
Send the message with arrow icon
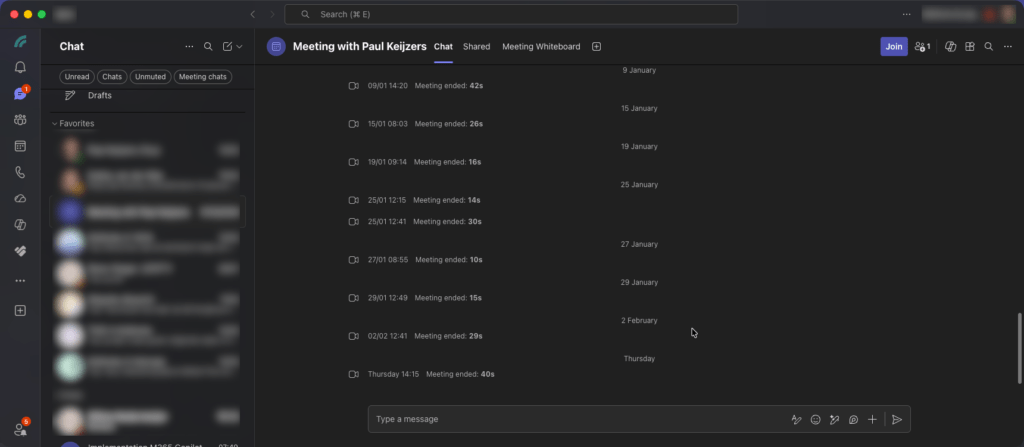coord(897,420)
